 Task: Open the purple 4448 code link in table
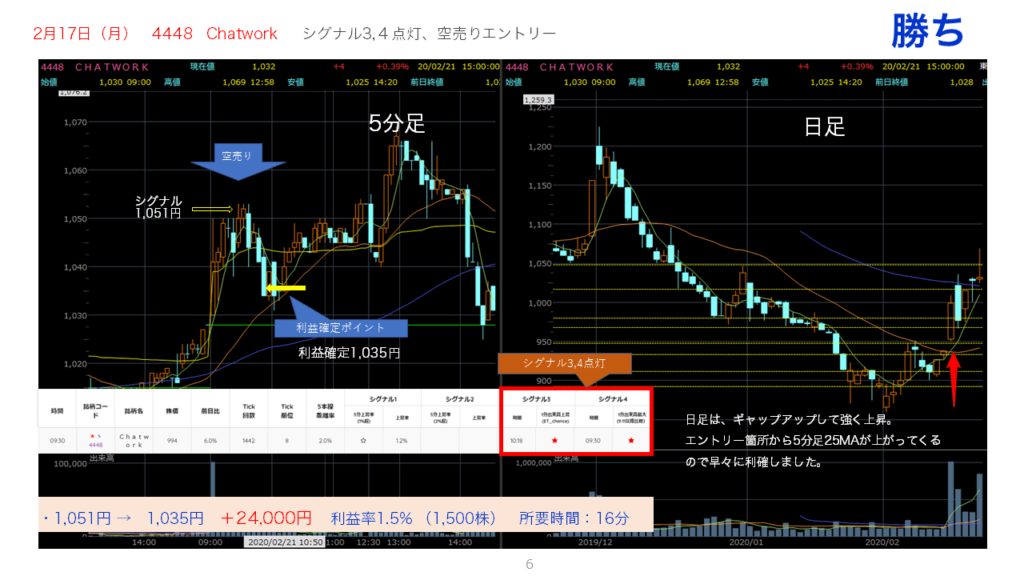coord(95,445)
